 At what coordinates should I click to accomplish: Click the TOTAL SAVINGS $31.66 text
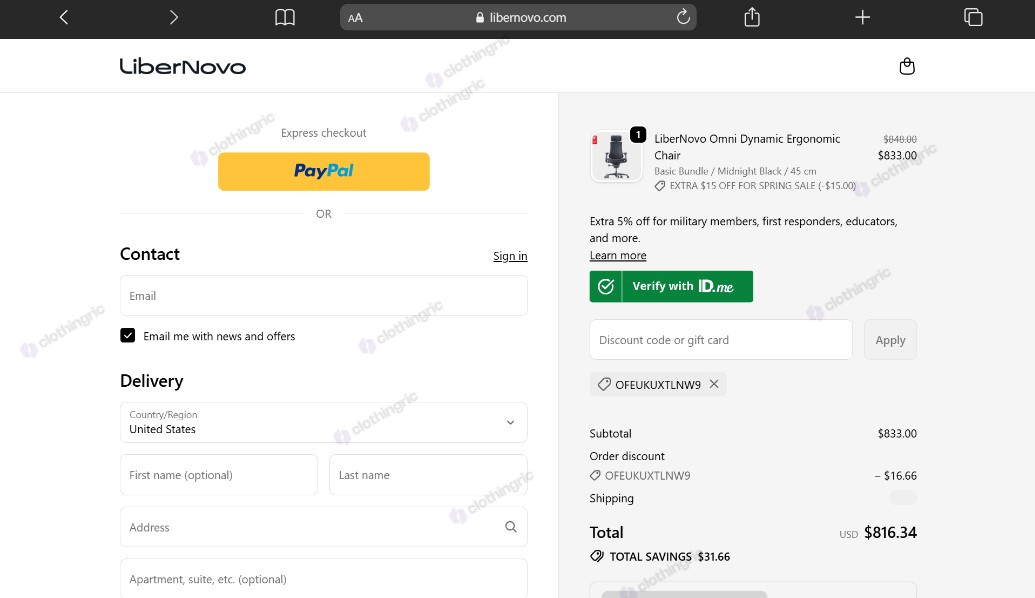click(669, 556)
